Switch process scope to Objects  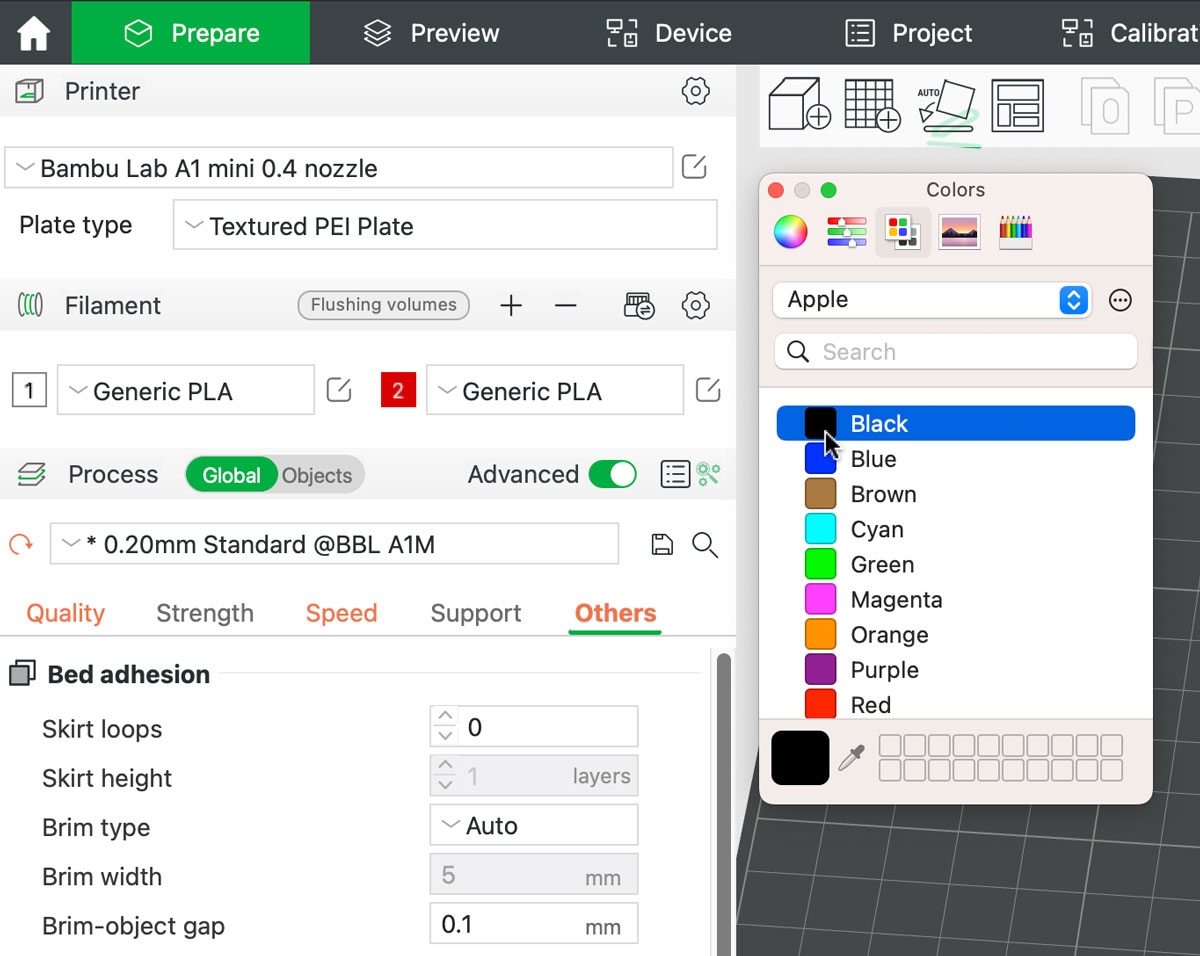[x=316, y=476]
